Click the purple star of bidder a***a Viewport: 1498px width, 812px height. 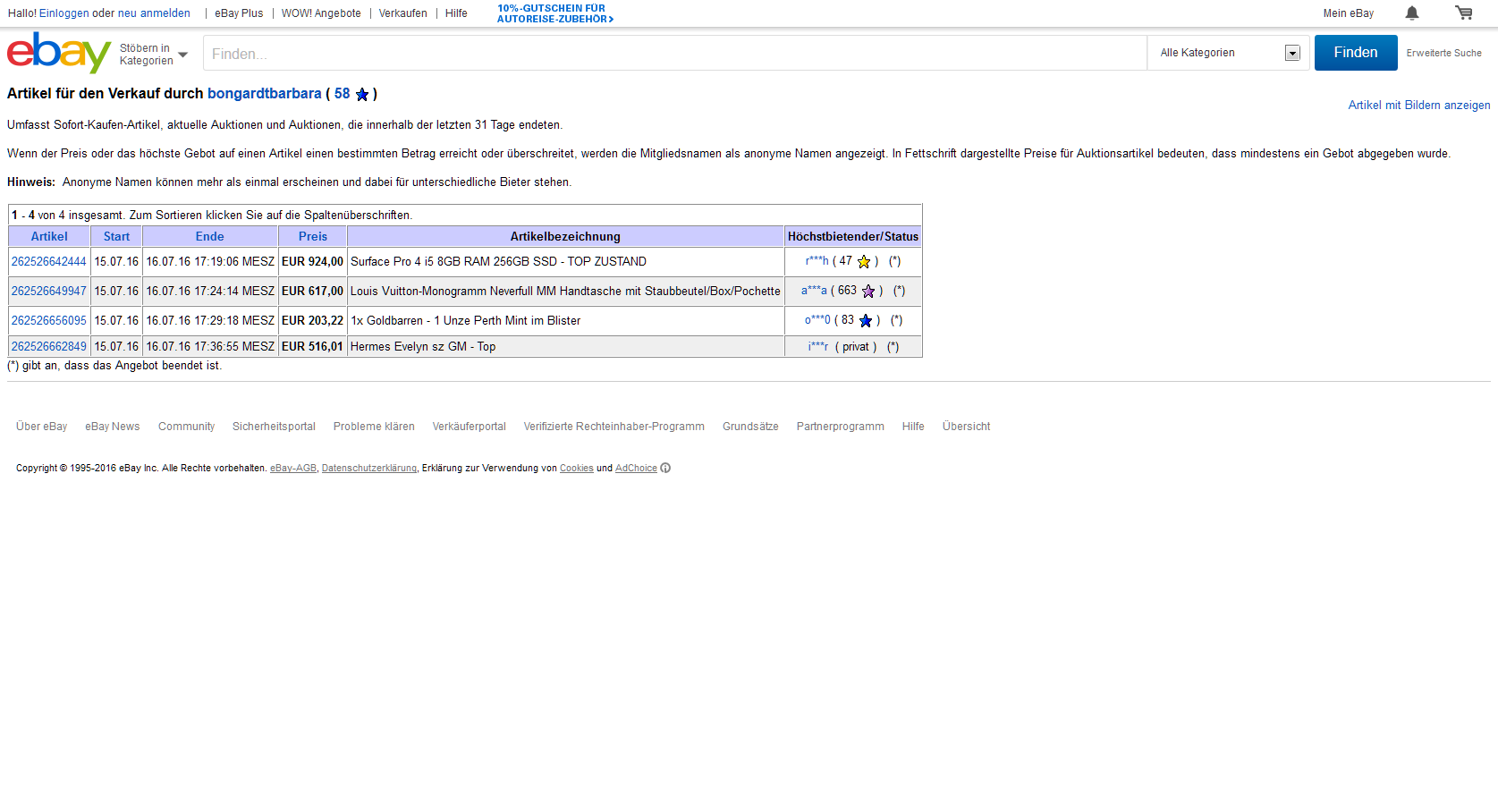tap(868, 292)
